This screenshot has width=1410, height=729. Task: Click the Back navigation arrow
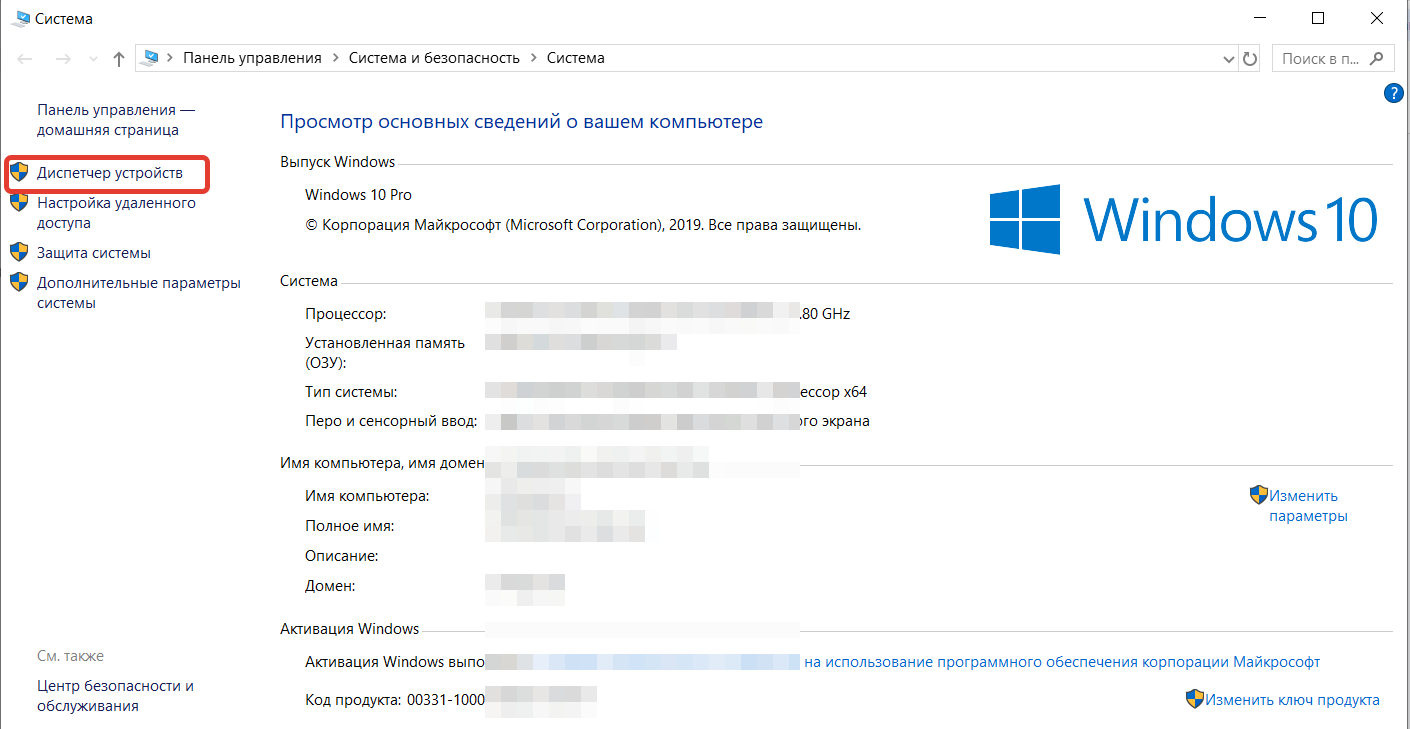click(x=25, y=58)
